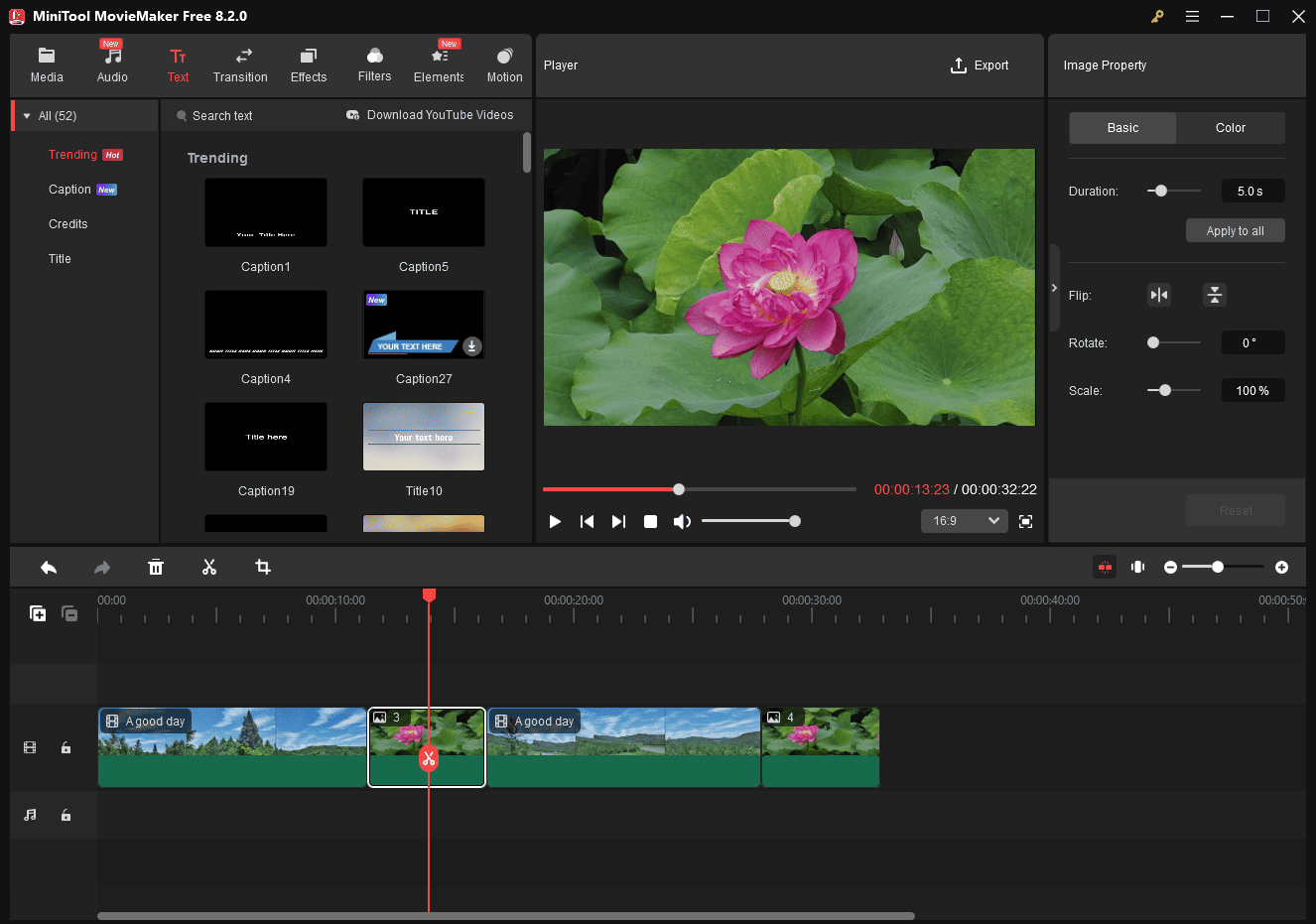Screen dimensions: 1316x924
Task: Zoom in the timeline
Action: point(1281,567)
